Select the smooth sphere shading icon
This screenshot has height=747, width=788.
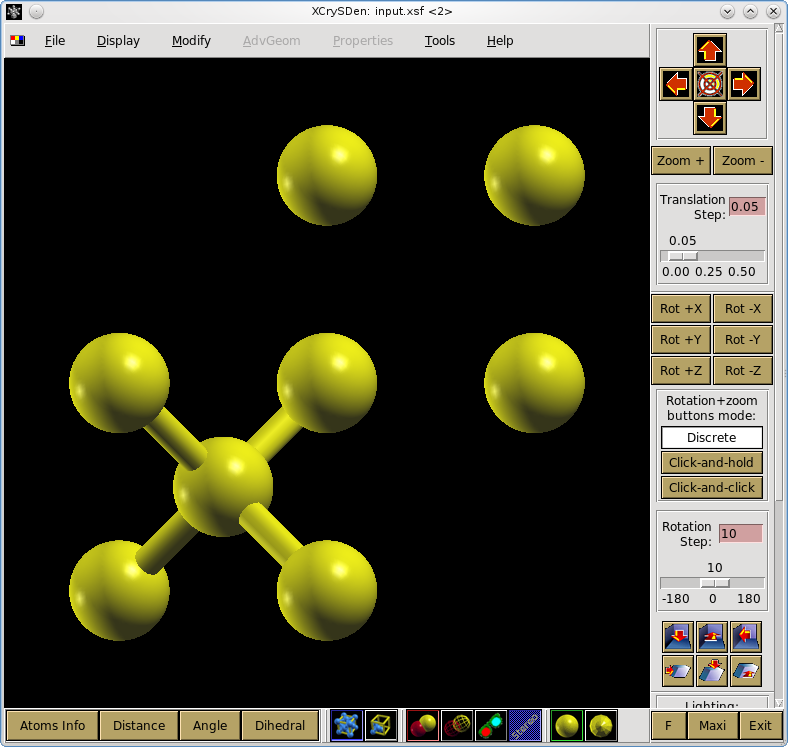pyautogui.click(x=567, y=725)
